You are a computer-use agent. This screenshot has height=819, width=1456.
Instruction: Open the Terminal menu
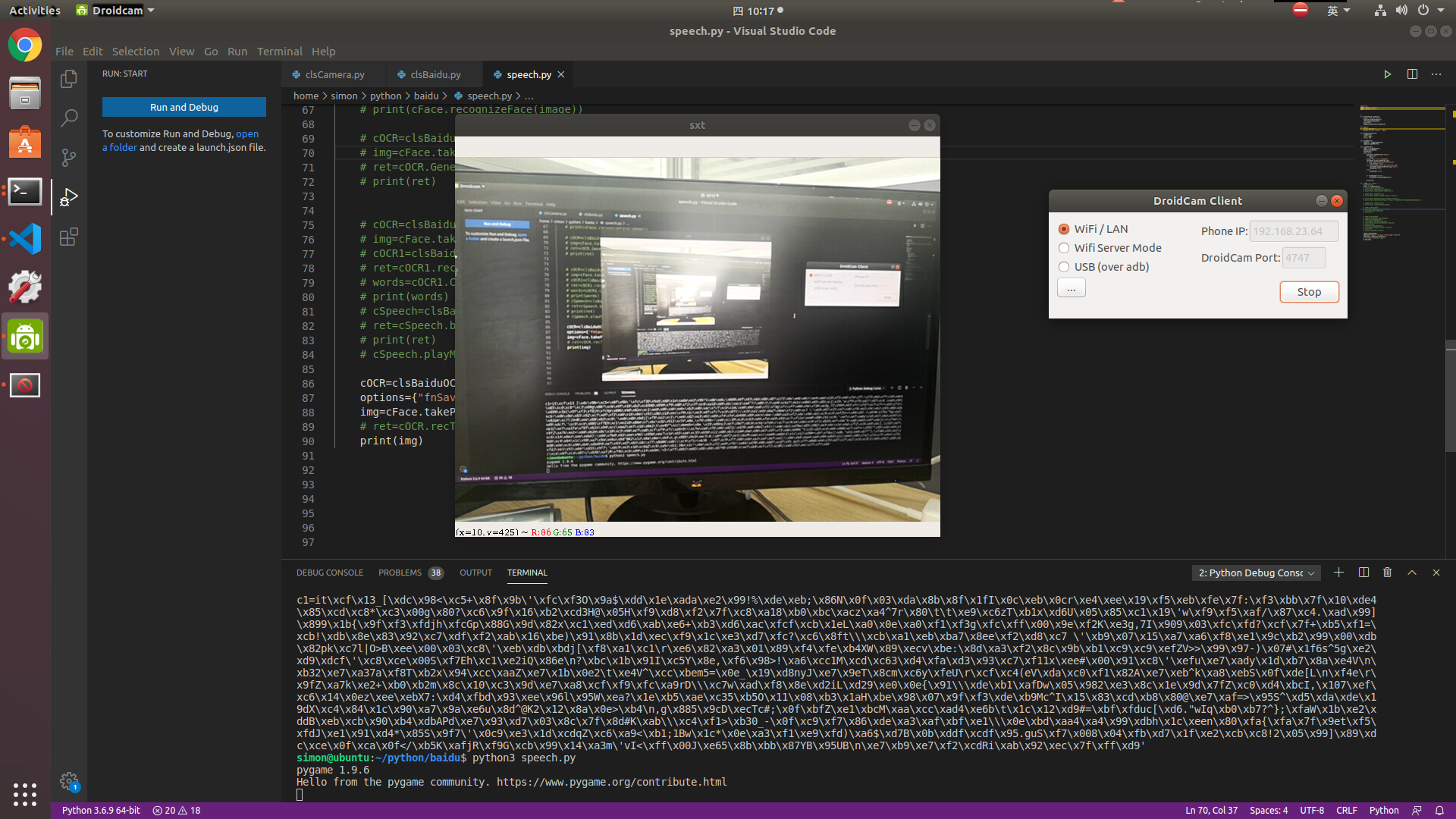(x=279, y=52)
